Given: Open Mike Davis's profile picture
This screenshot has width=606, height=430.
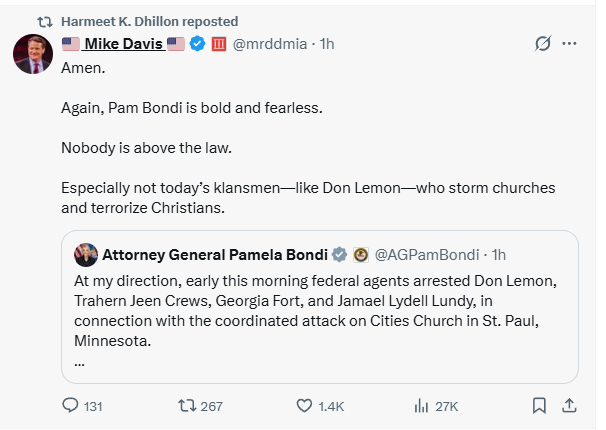Looking at the screenshot, I should [x=33, y=54].
